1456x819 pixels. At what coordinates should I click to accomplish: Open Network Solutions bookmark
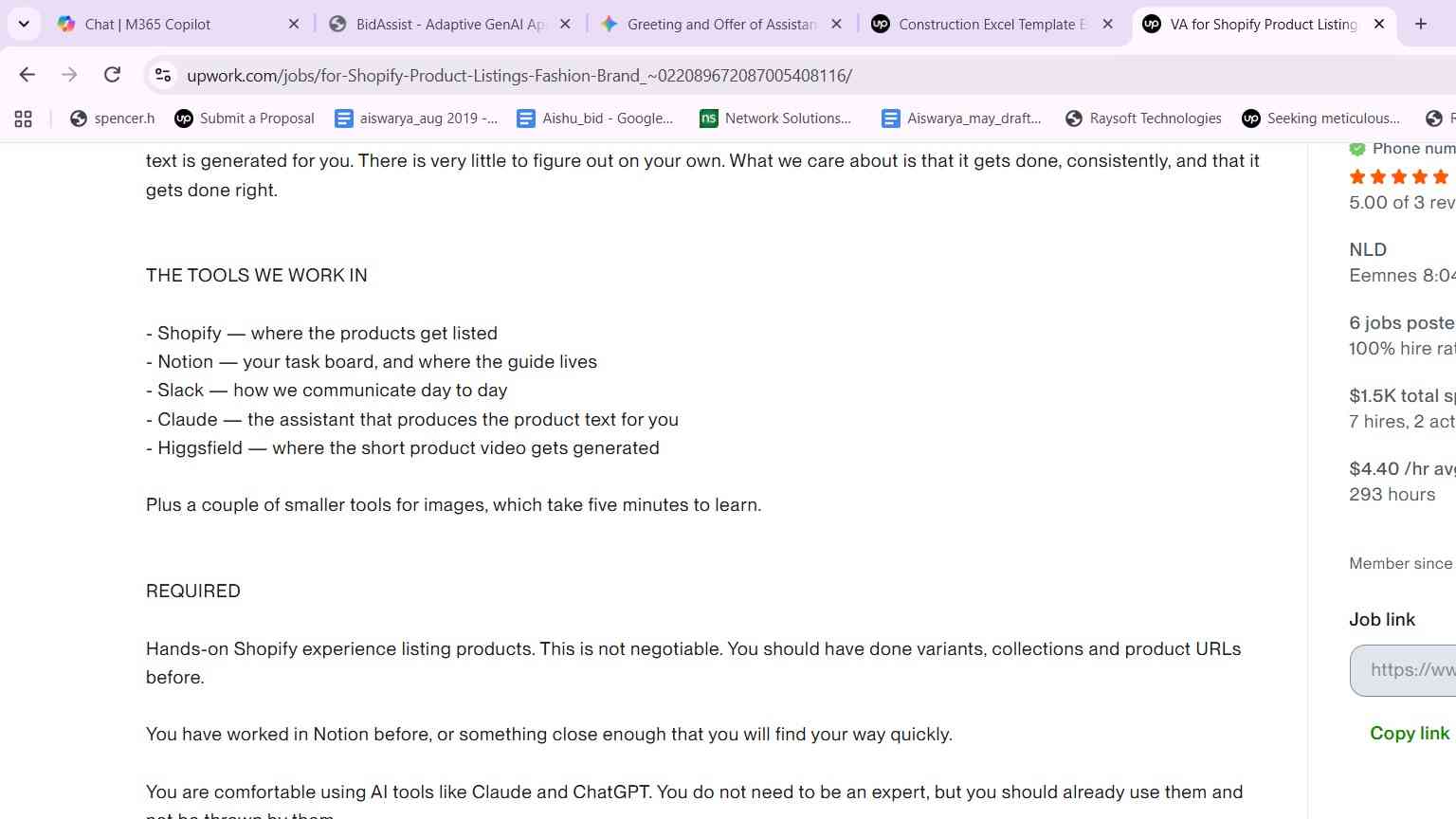[775, 118]
